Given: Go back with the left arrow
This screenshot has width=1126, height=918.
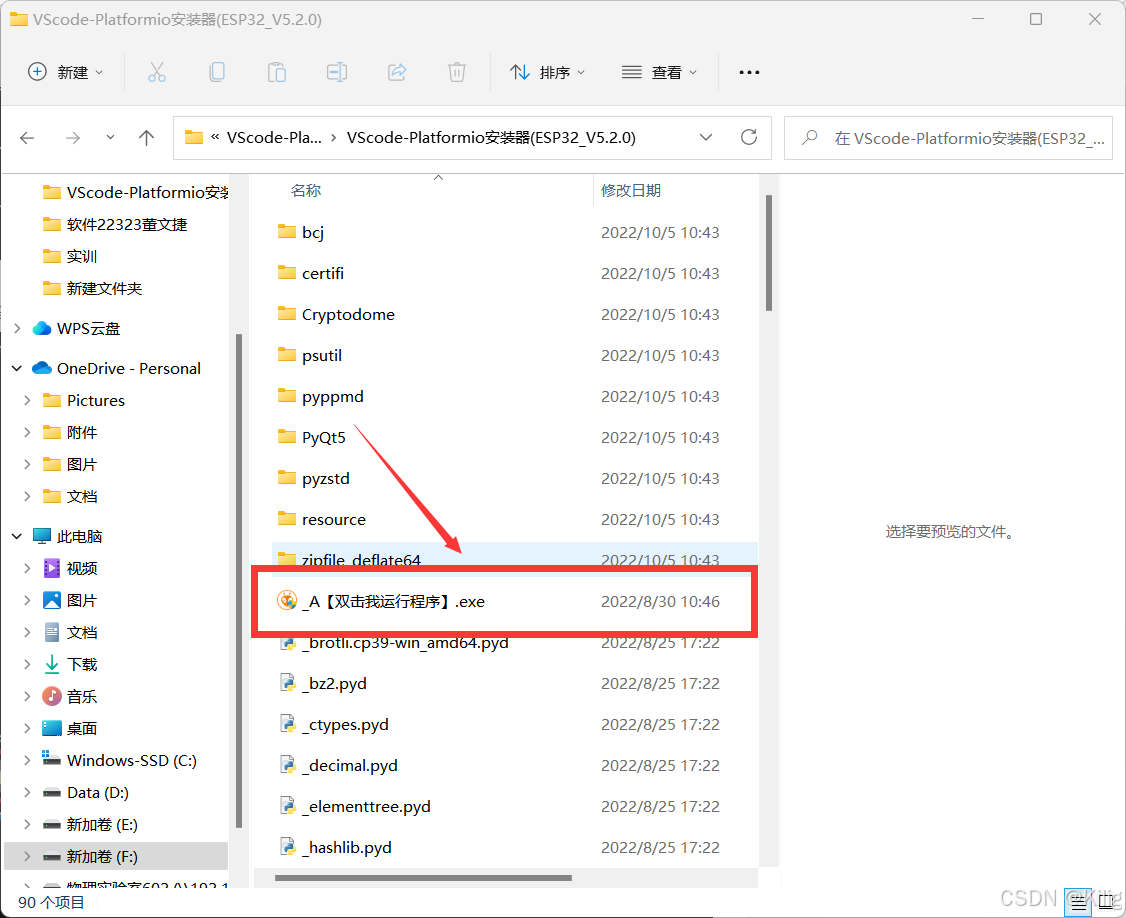Looking at the screenshot, I should coord(27,138).
